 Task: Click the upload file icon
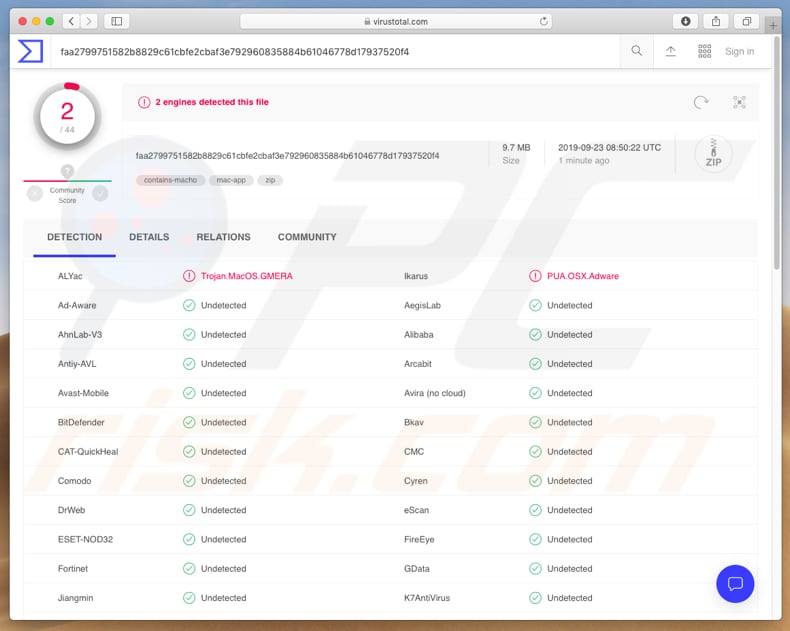pos(671,51)
